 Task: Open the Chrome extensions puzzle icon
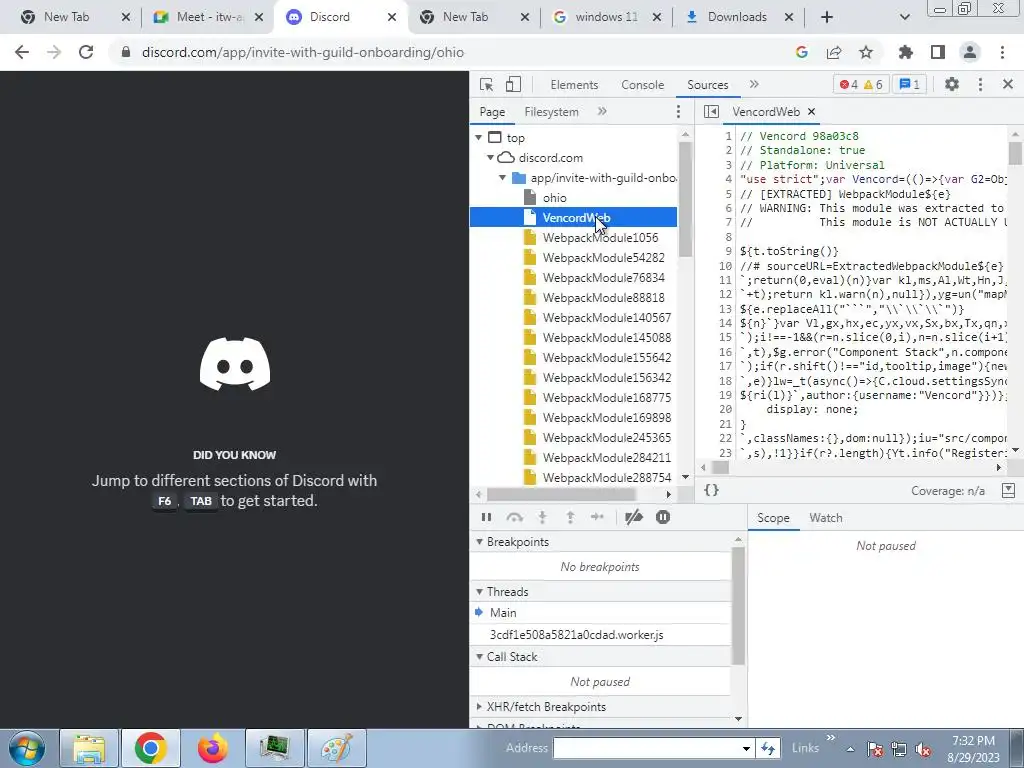(906, 52)
